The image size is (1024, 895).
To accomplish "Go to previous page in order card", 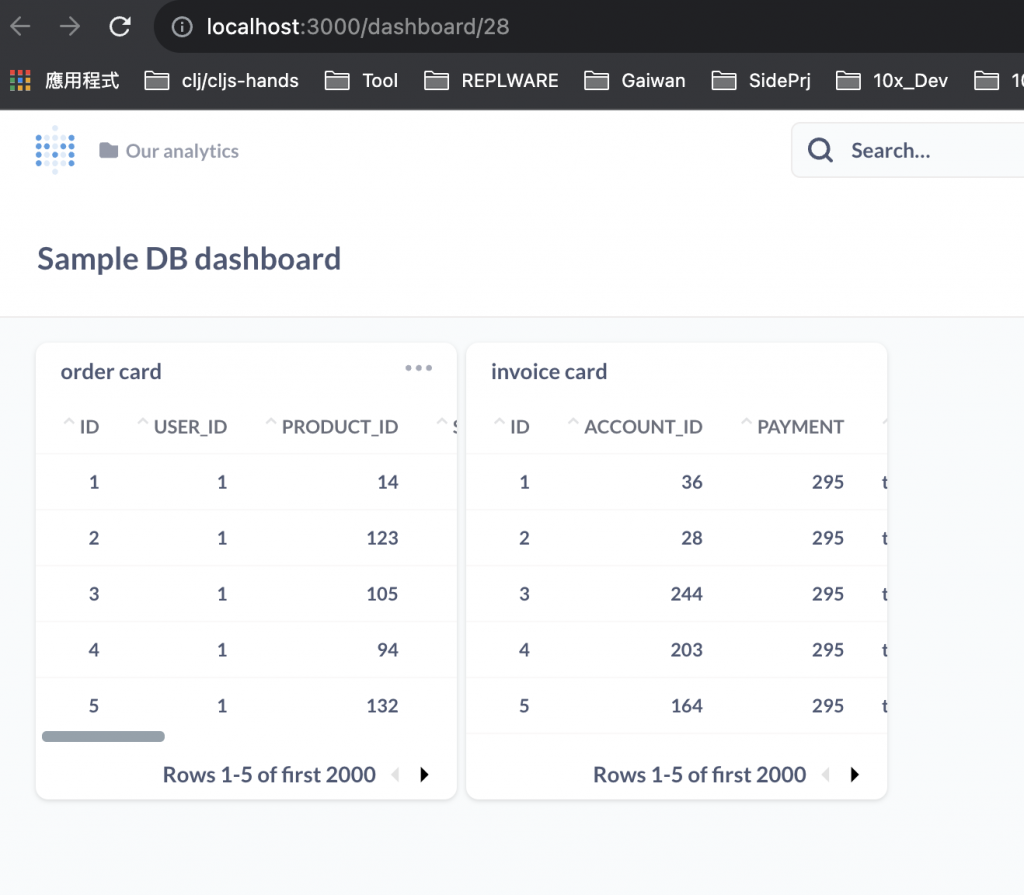I will [395, 774].
